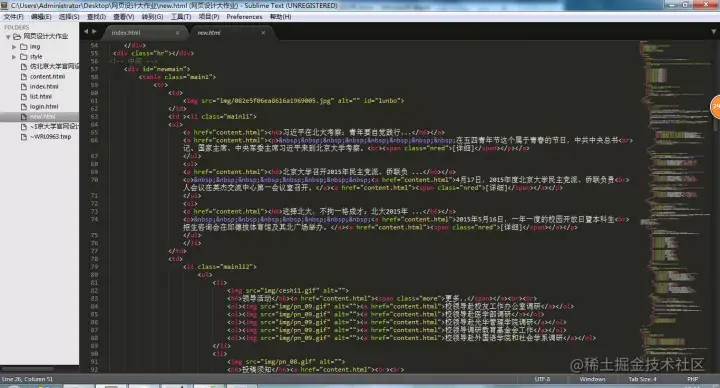
Task: Open the 编辑(E) menu
Action: click(41, 17)
